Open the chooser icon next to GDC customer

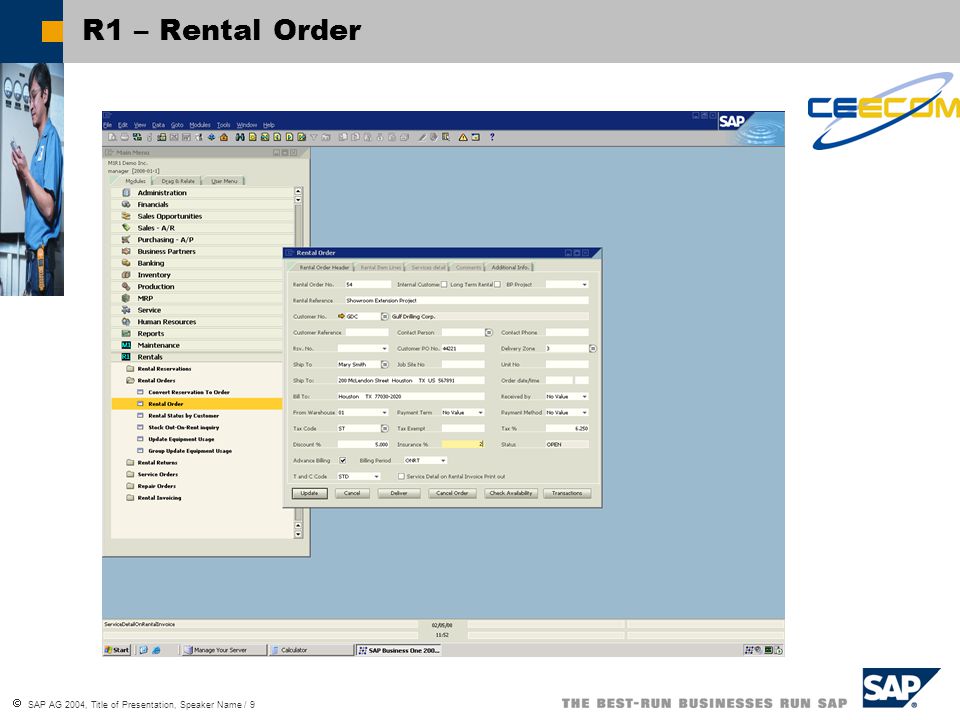[x=384, y=317]
